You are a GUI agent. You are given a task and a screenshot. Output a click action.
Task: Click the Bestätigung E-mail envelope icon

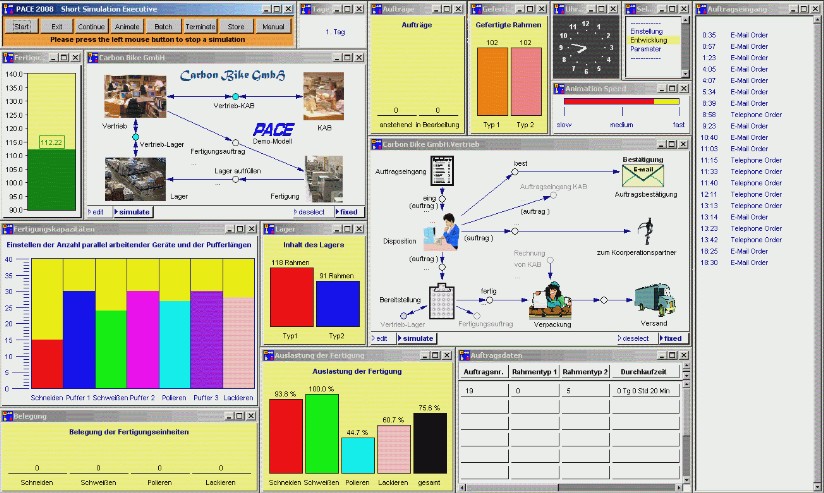click(643, 176)
